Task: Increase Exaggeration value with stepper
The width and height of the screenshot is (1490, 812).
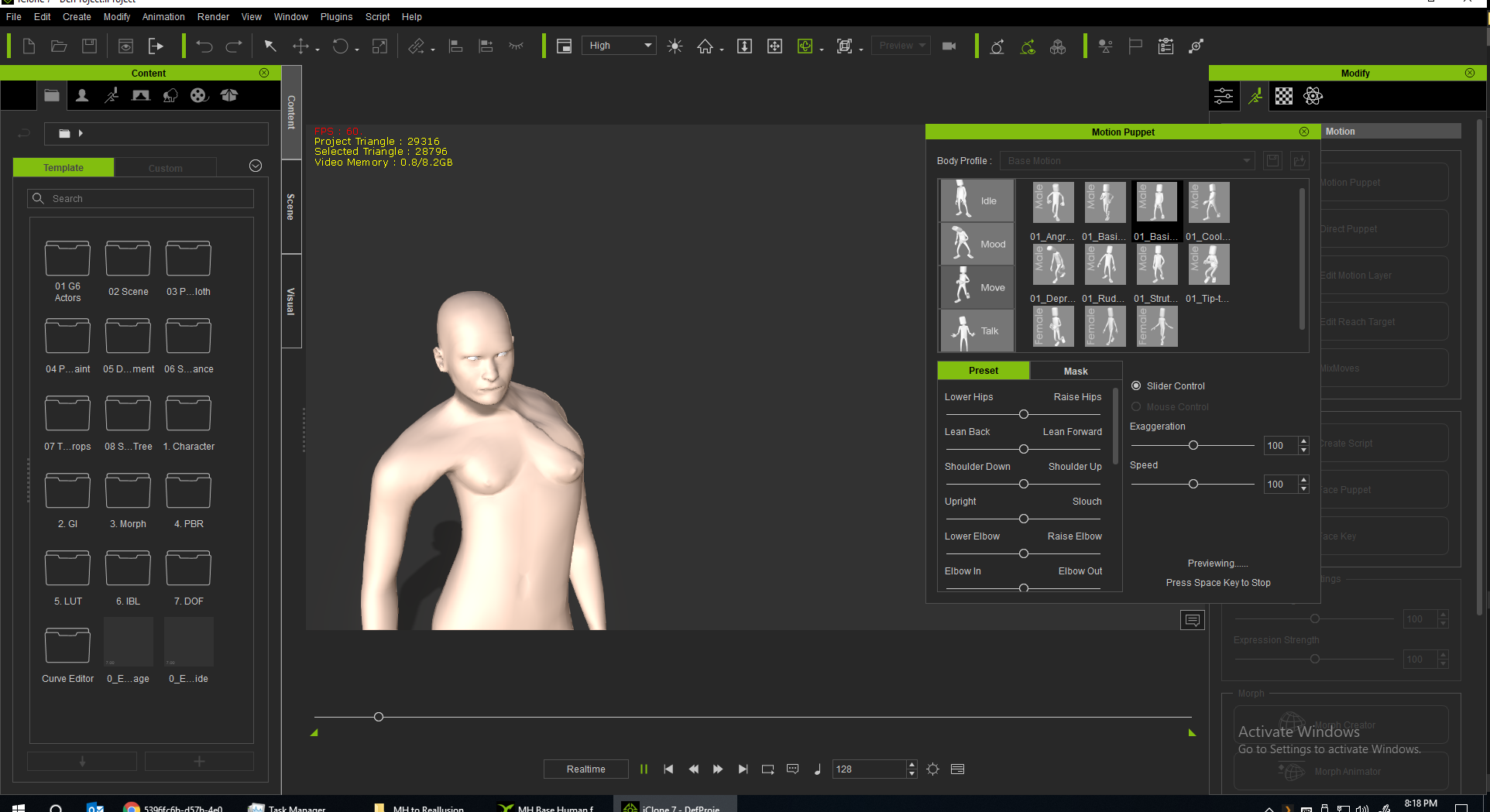Action: pyautogui.click(x=1304, y=441)
